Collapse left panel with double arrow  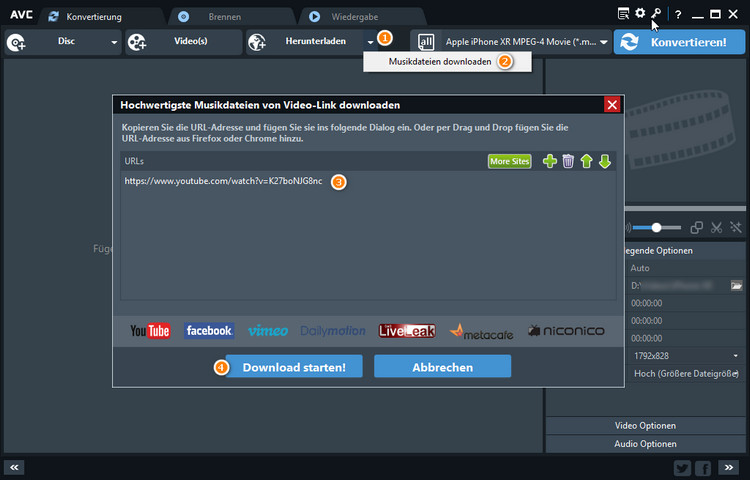click(x=14, y=467)
